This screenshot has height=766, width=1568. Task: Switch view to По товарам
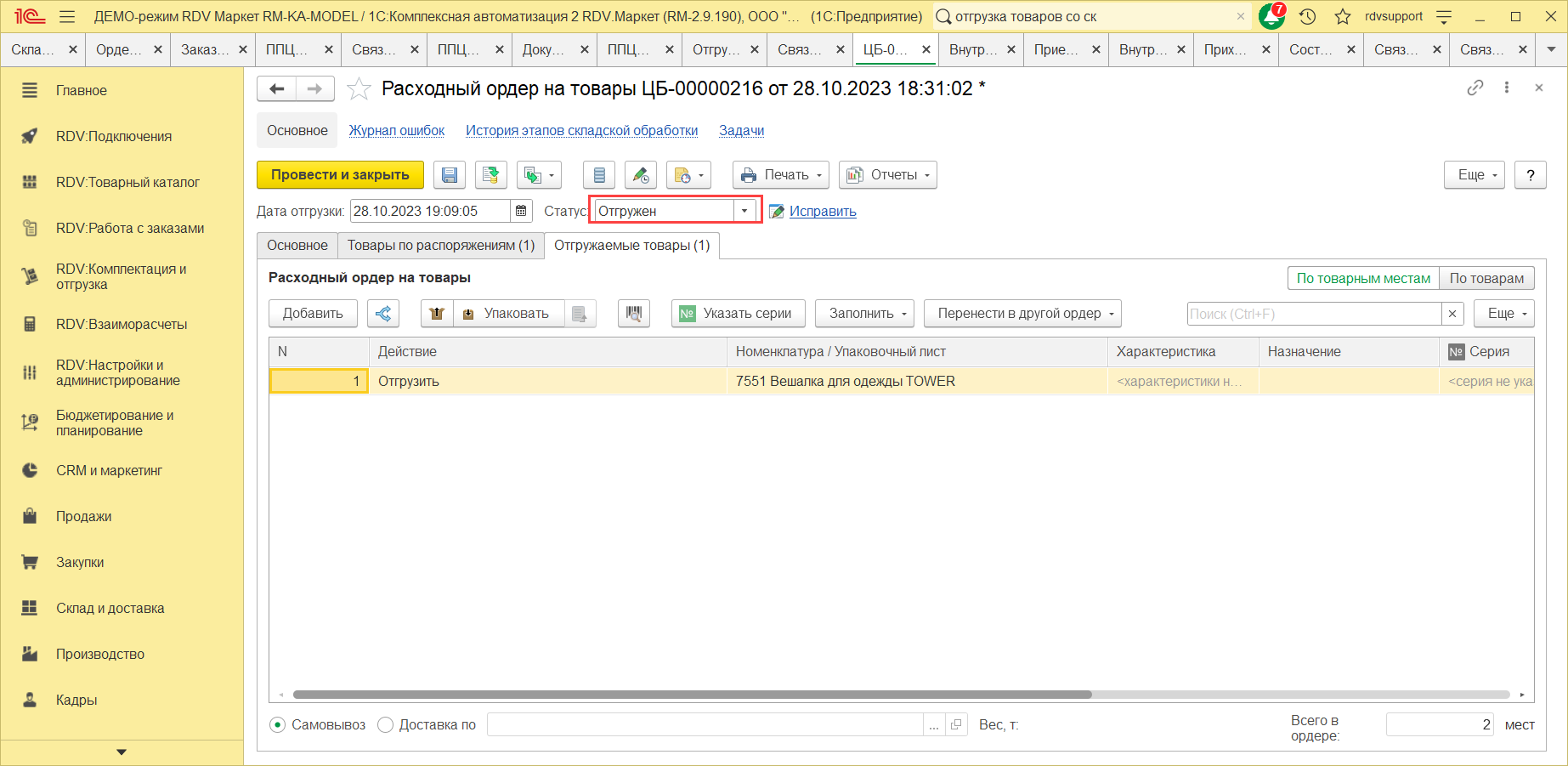[x=1486, y=278]
